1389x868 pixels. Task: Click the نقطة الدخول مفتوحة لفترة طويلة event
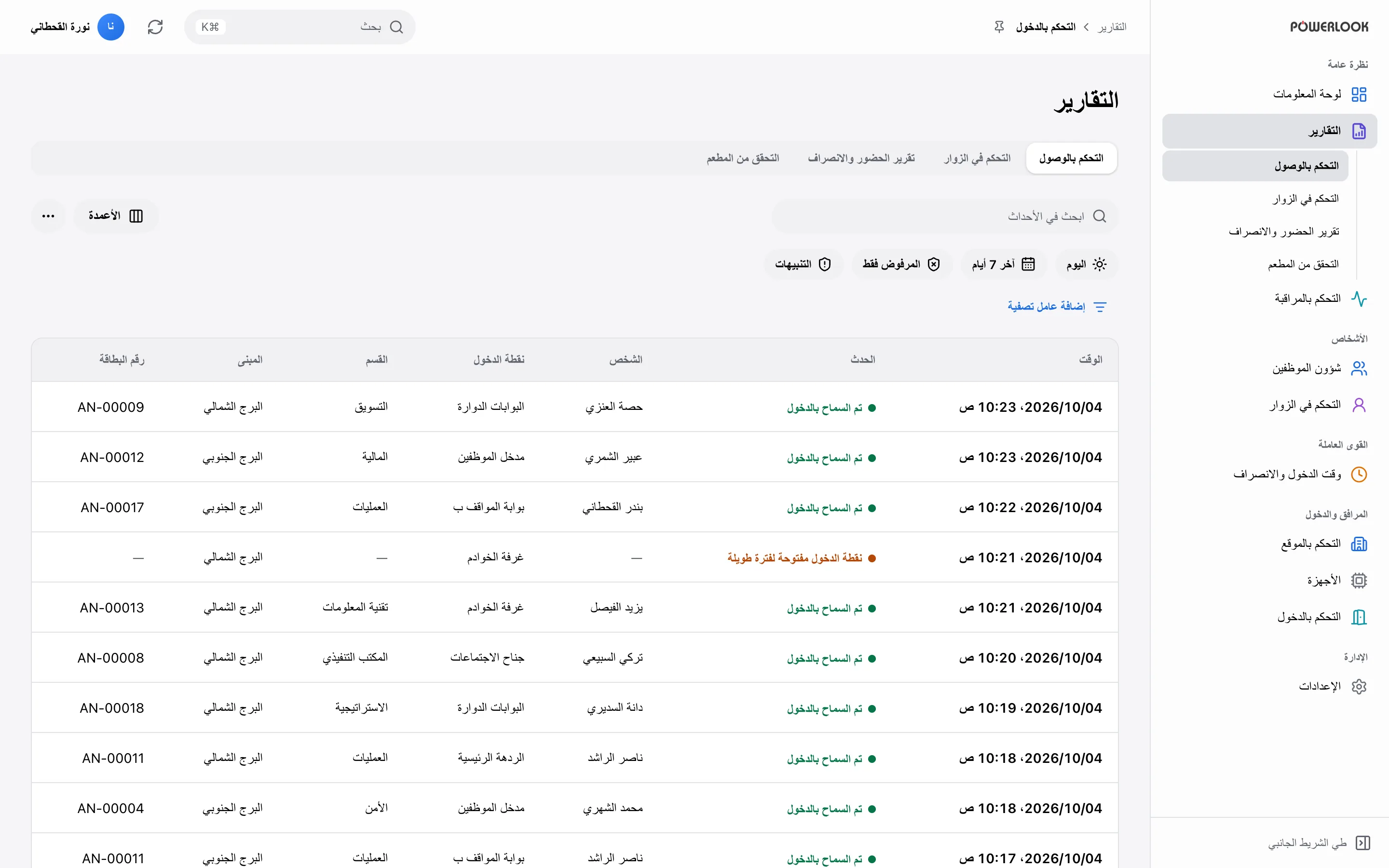pos(801,558)
